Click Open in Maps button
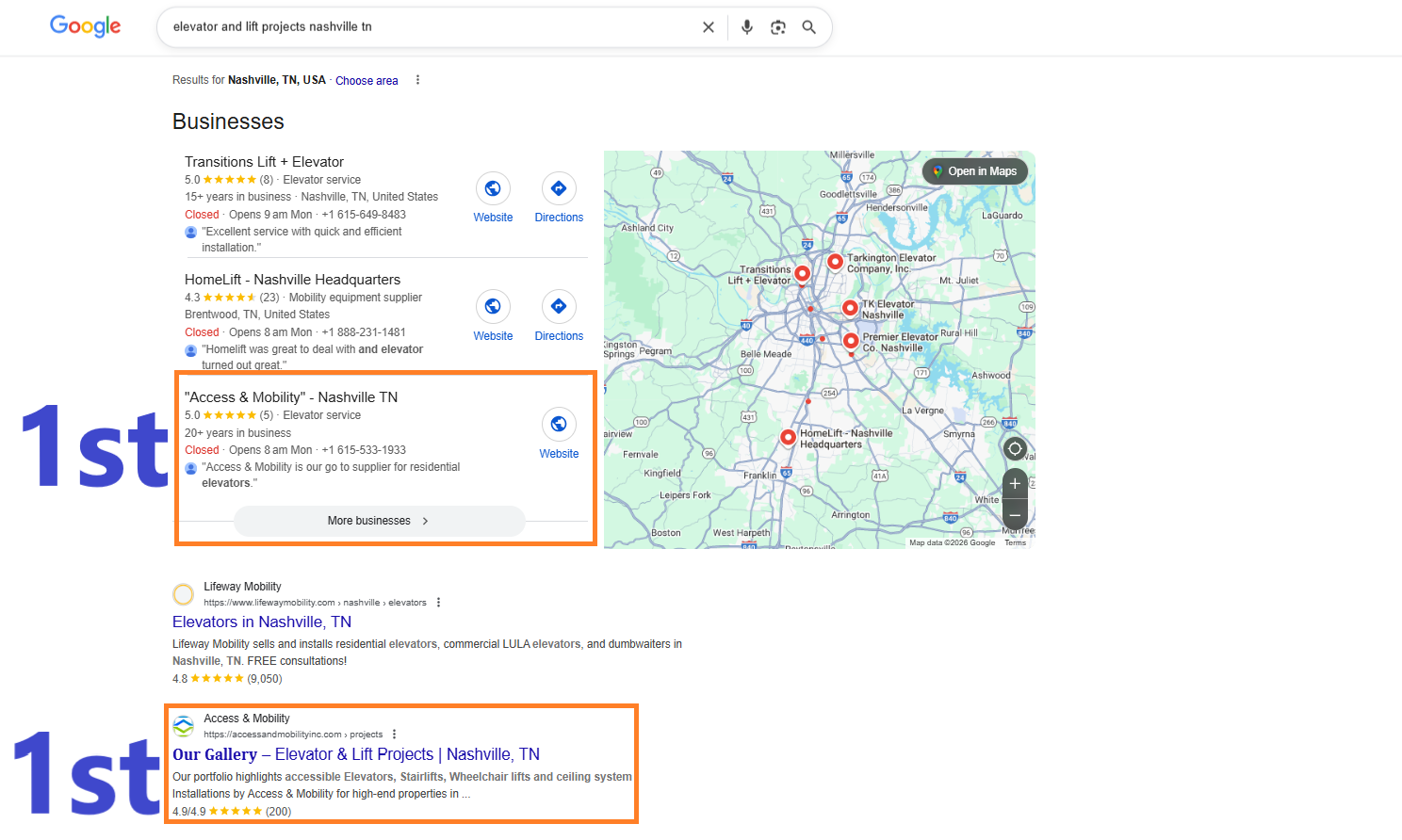Image resolution: width=1402 pixels, height=840 pixels. coord(974,171)
